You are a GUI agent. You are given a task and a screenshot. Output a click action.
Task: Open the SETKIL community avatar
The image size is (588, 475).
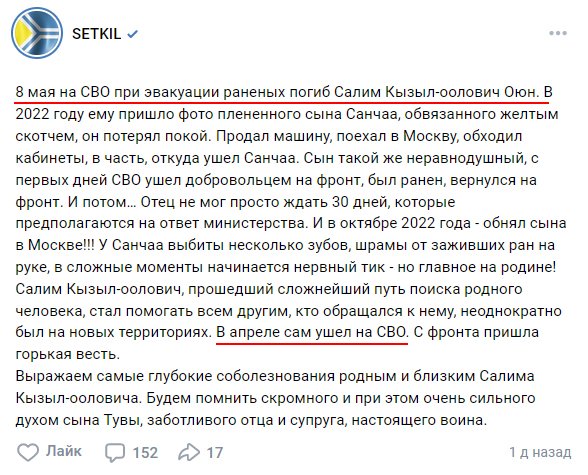(x=37, y=33)
